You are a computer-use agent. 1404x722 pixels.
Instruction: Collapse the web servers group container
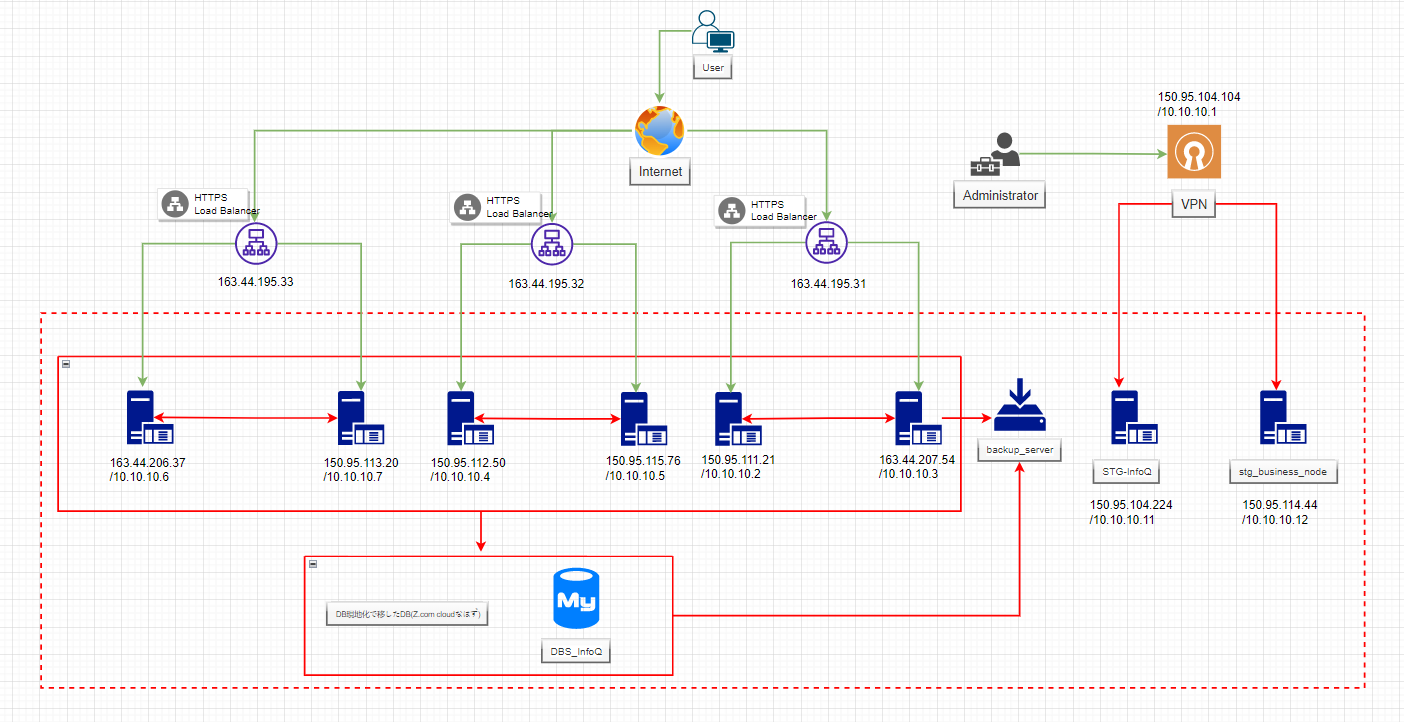65,364
